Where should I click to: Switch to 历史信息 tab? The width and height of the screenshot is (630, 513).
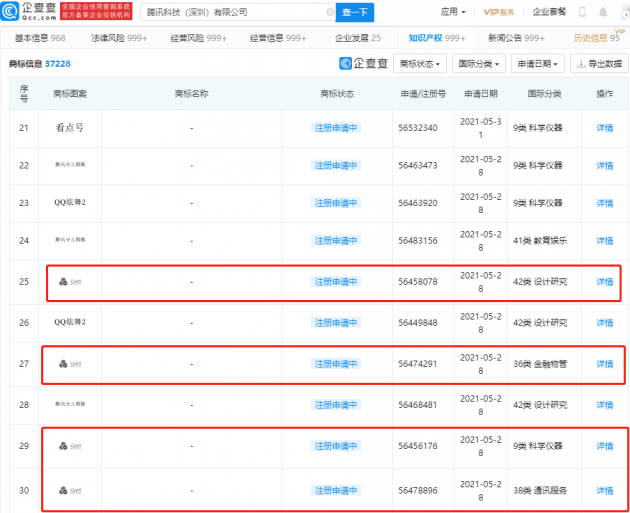pos(597,38)
